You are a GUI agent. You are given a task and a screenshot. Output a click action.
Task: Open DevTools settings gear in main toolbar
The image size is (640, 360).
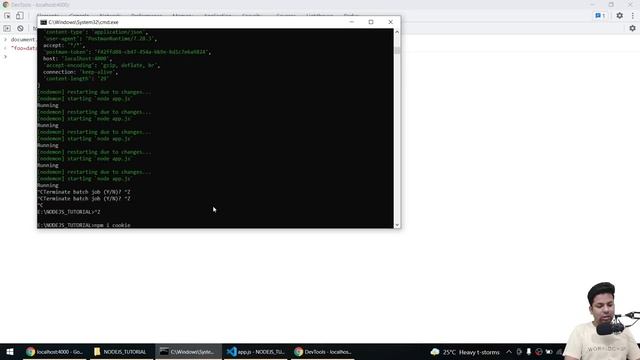[620, 16]
